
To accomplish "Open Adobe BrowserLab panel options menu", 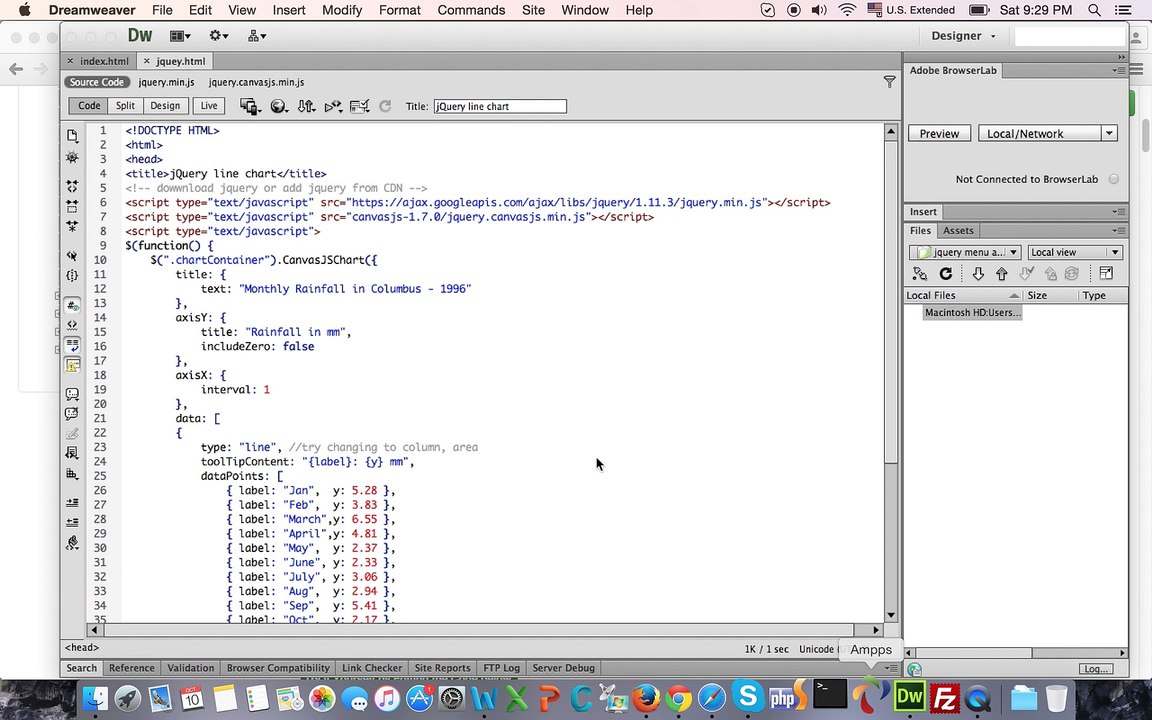I will point(1118,71).
